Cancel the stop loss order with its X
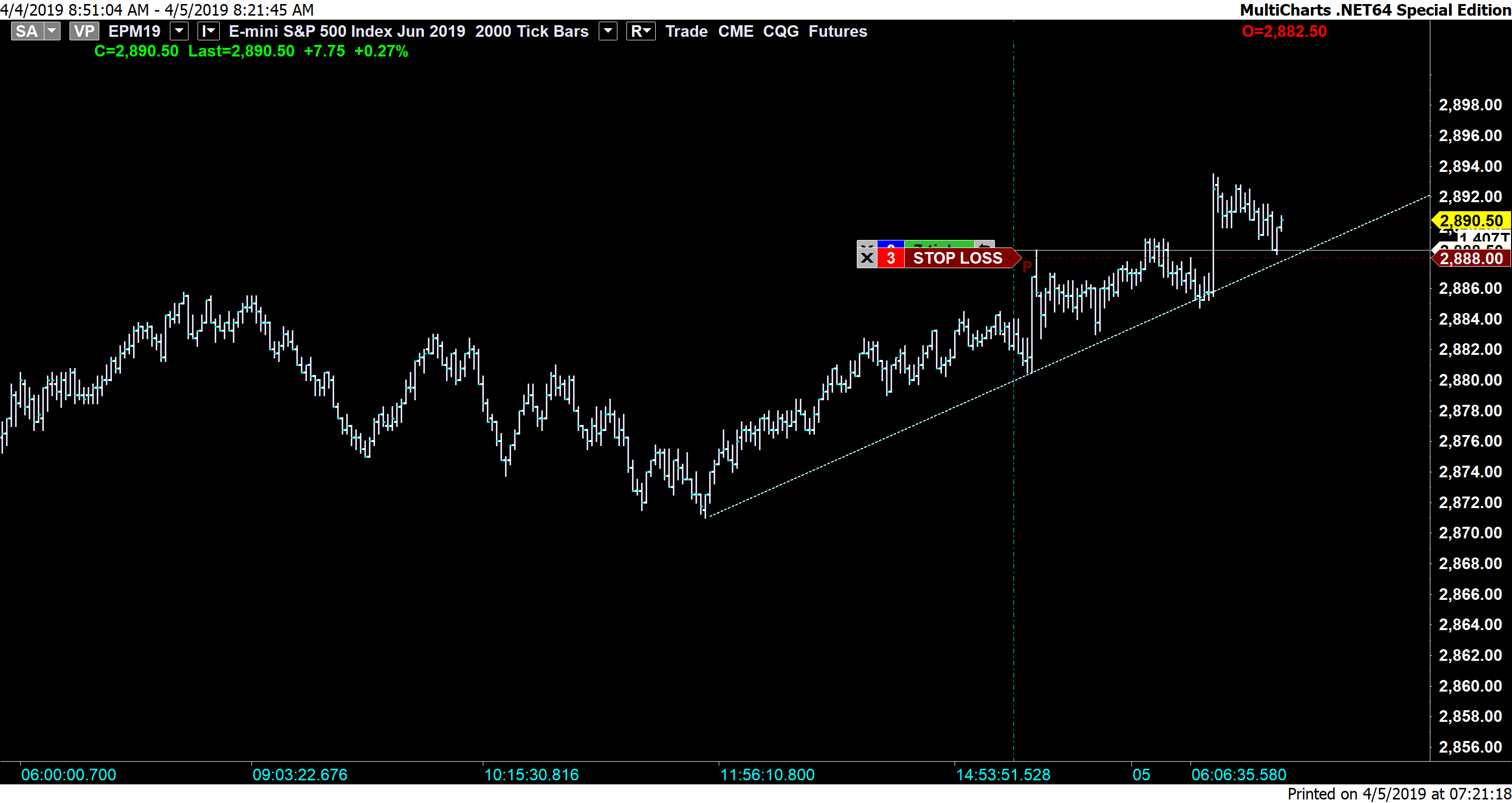Image resolution: width=1512 pixels, height=803 pixels. click(867, 258)
